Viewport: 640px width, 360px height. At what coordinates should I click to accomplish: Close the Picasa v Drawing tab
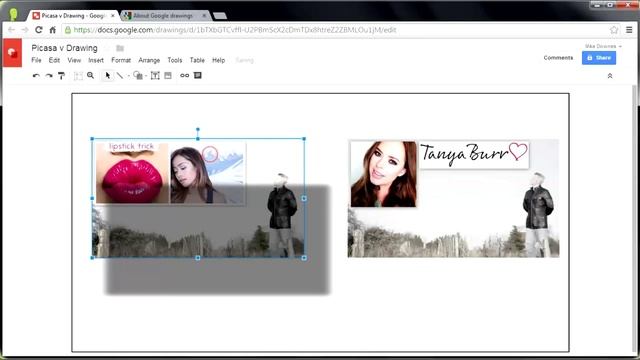[113, 16]
